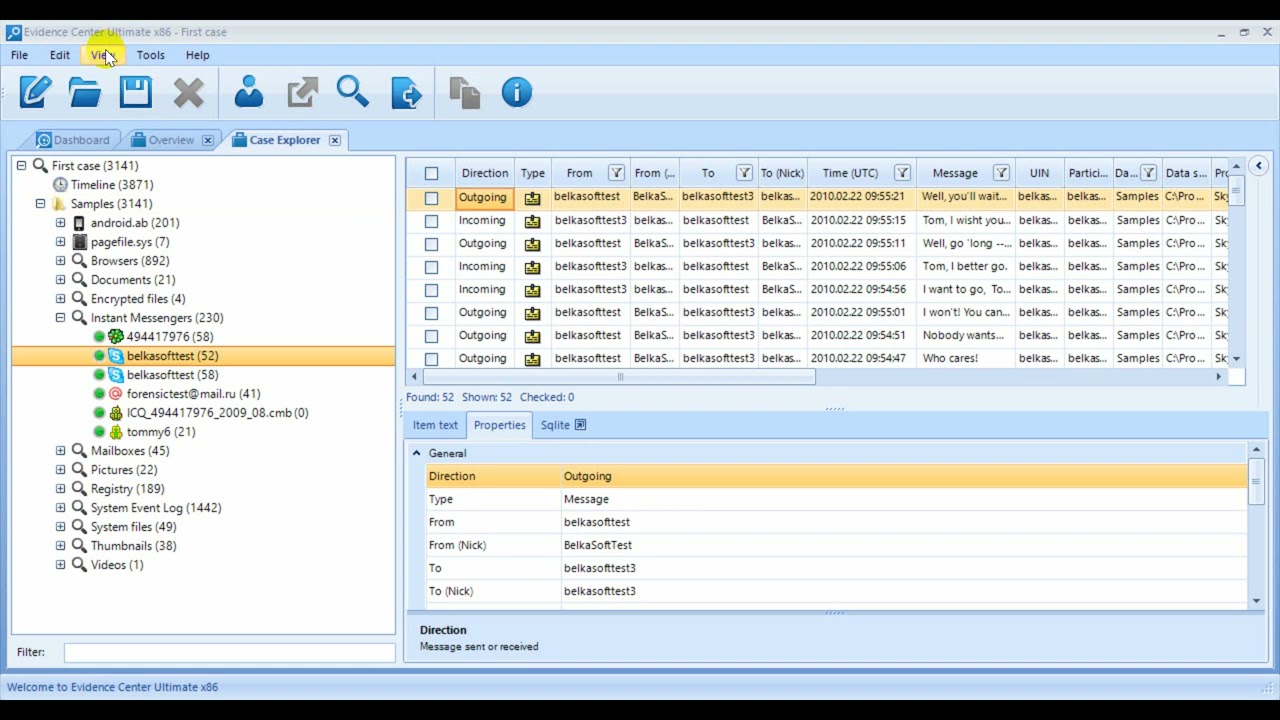Select the Pictures (22) tree item
Screen dimensions: 1280x720
click(x=124, y=470)
